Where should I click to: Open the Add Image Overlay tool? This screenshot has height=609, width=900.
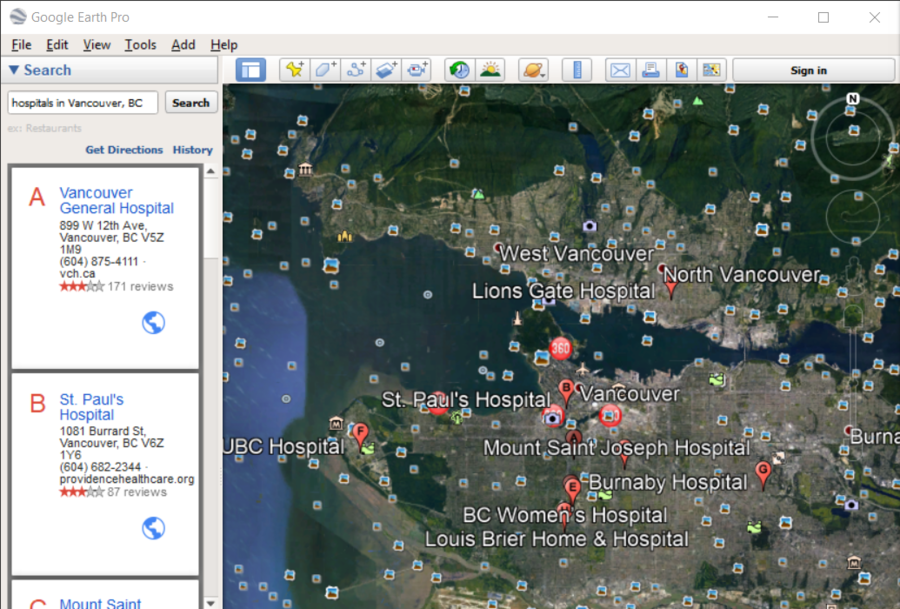click(x=386, y=69)
